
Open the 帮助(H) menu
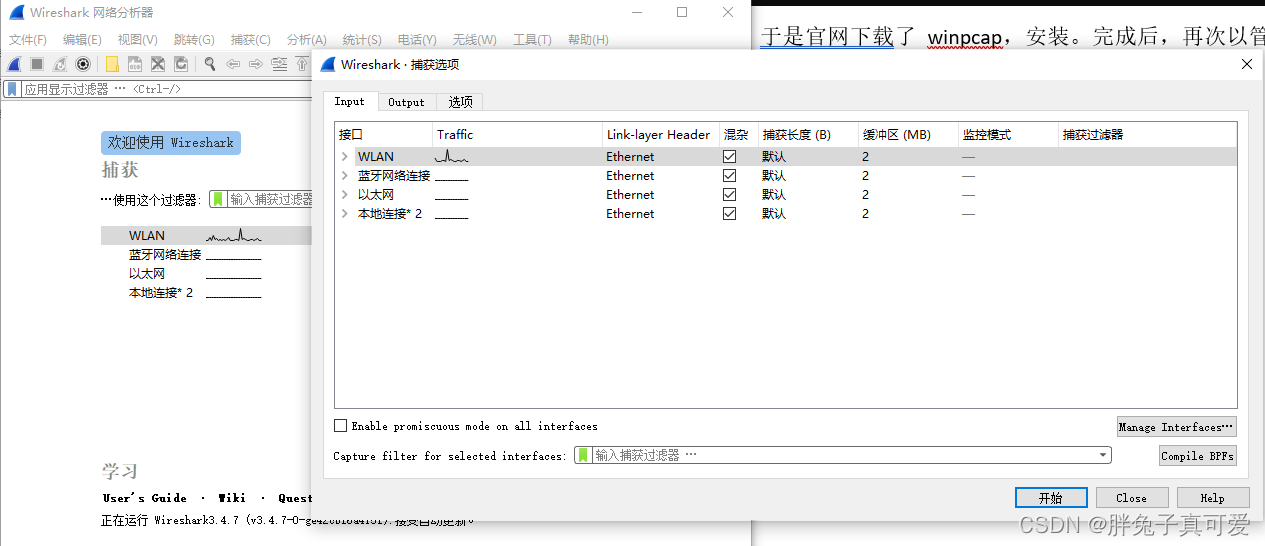588,40
